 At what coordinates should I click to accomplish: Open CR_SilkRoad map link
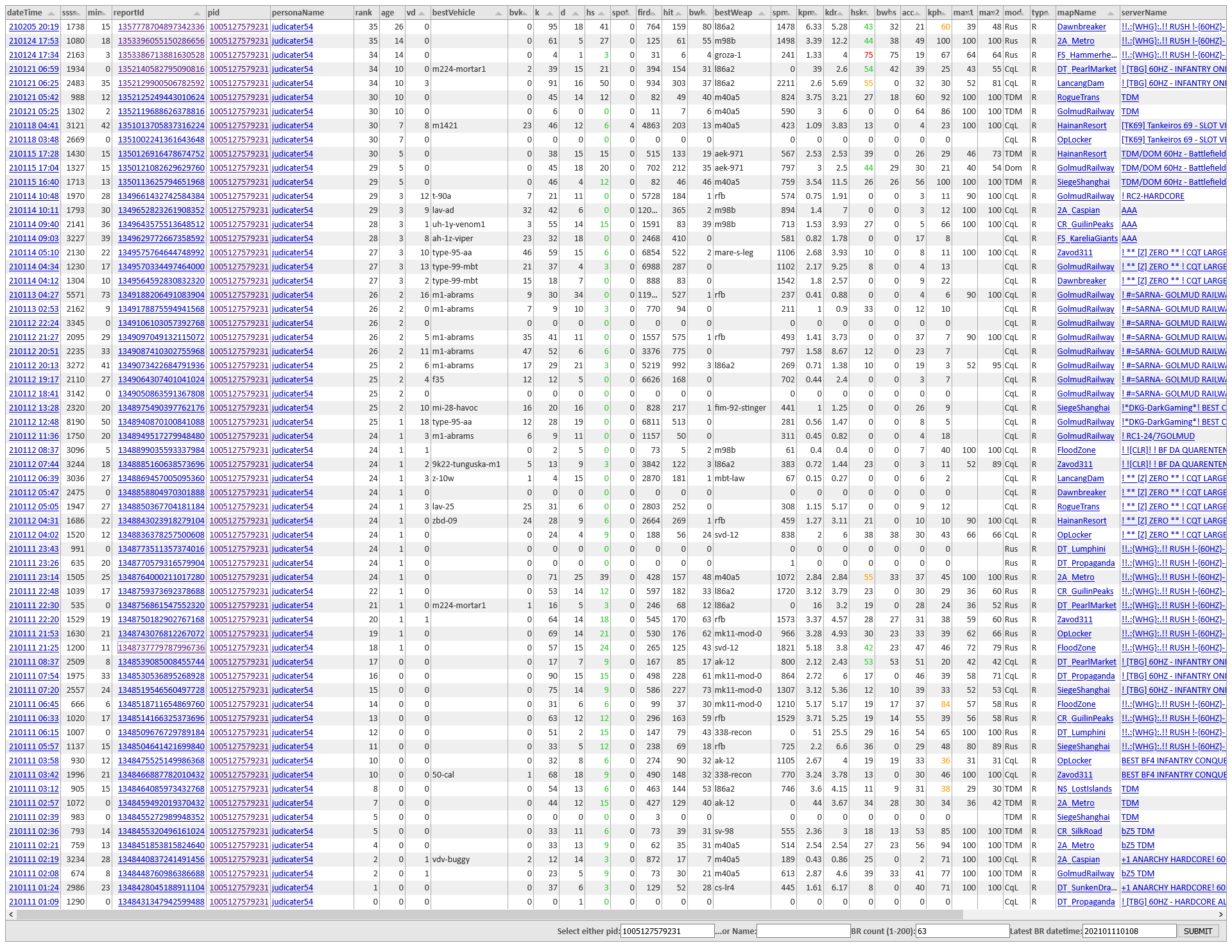click(1079, 831)
